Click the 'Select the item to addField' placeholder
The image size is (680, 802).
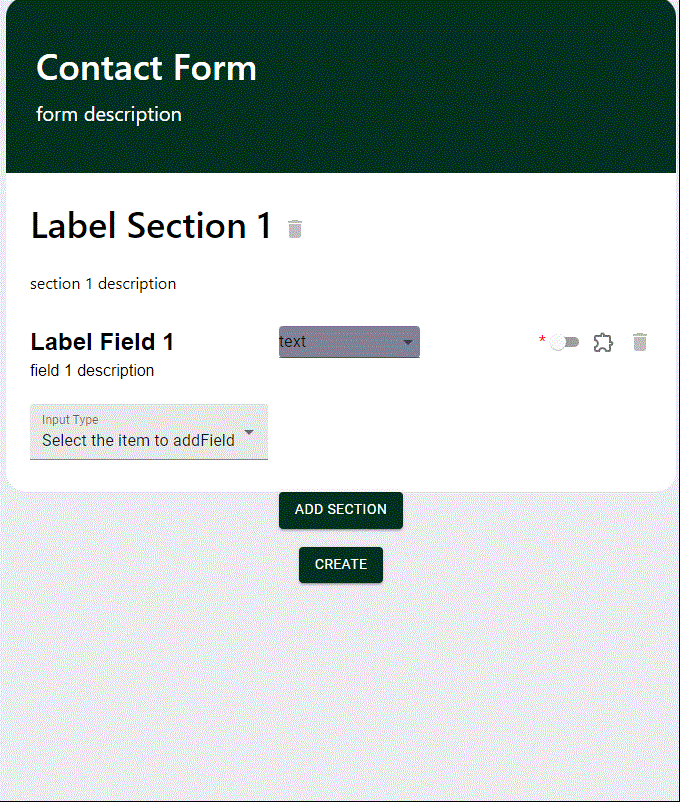coord(138,440)
